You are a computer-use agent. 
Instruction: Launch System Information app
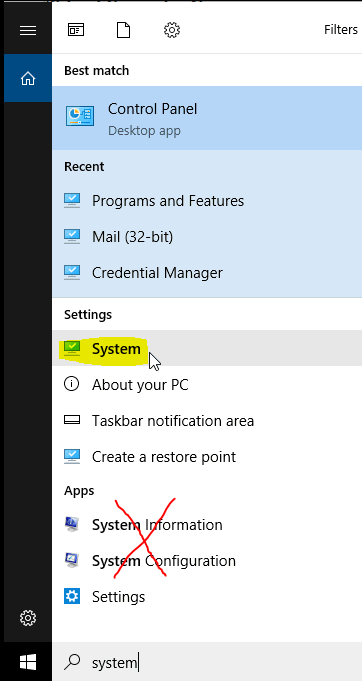tap(207, 525)
